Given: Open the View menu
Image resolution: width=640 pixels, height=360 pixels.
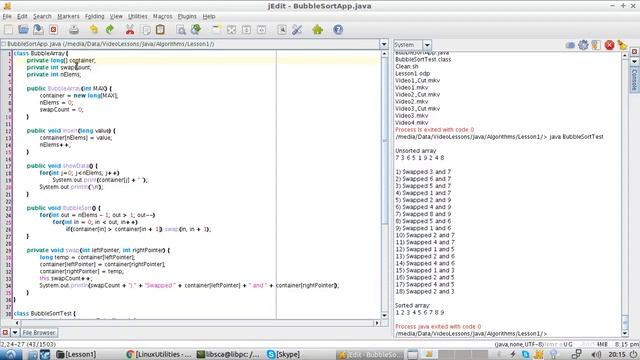Looking at the screenshot, I should click(116, 16).
